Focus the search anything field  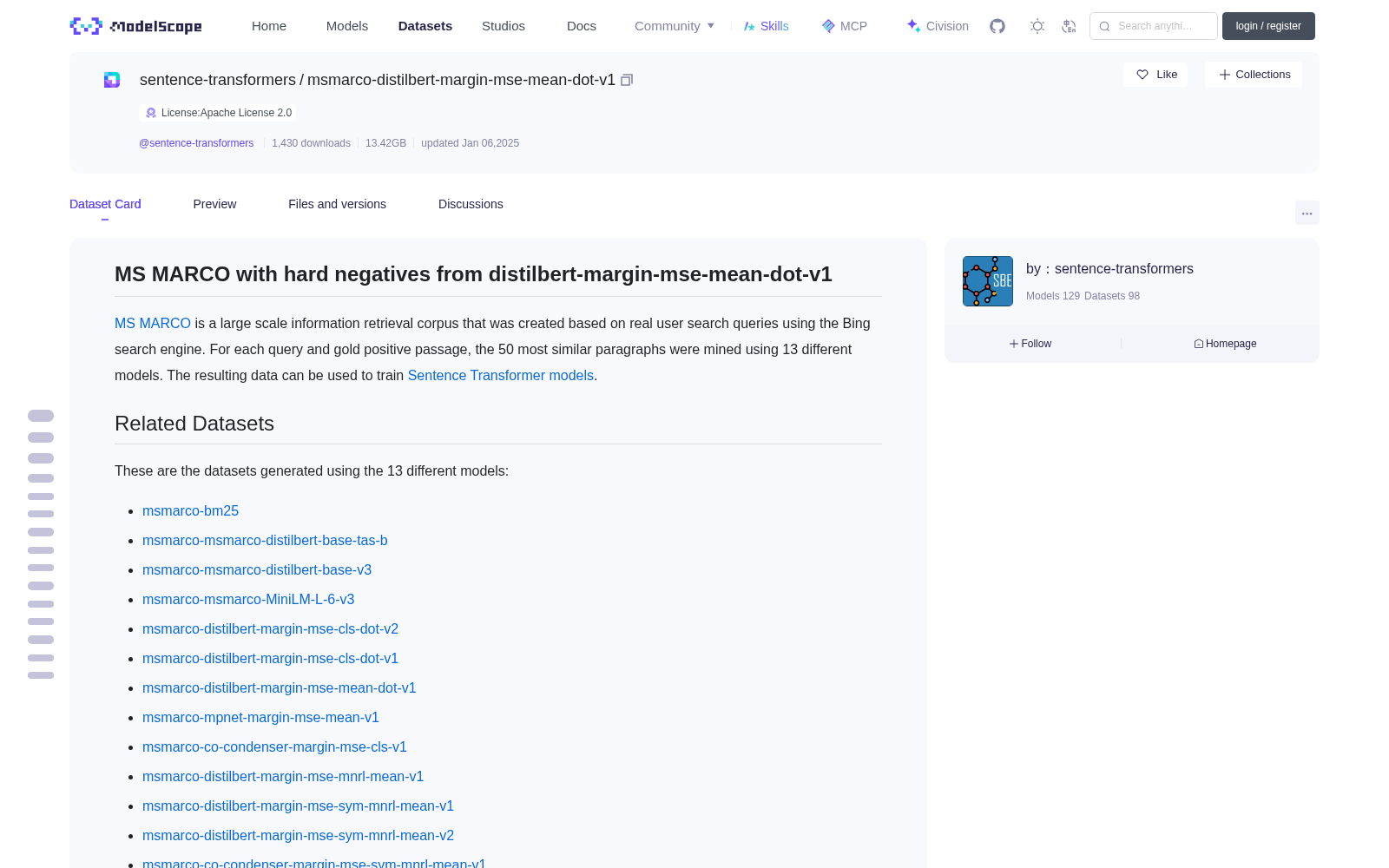click(x=1154, y=26)
